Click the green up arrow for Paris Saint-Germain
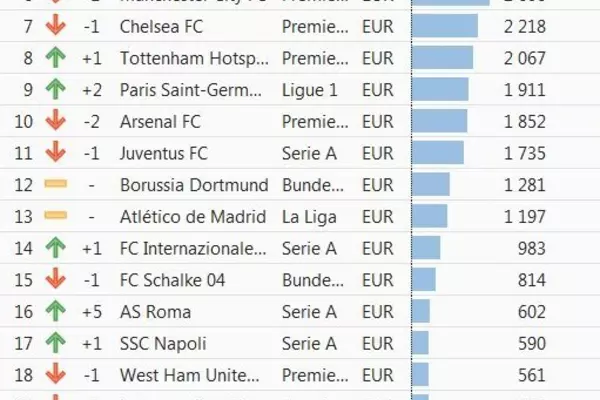This screenshot has width=600, height=400. [x=55, y=90]
